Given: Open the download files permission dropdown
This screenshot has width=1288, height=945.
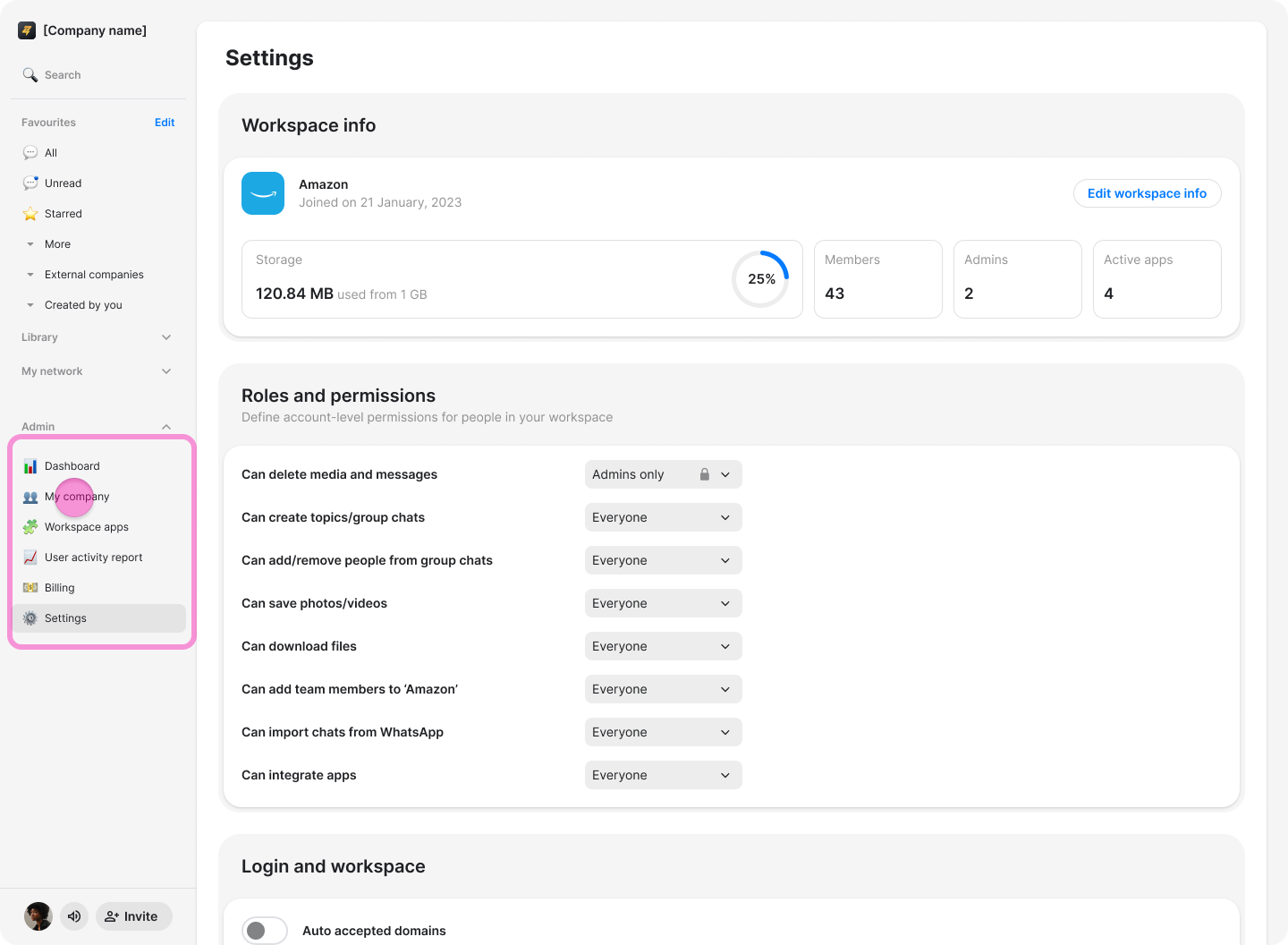Looking at the screenshot, I should [x=664, y=646].
